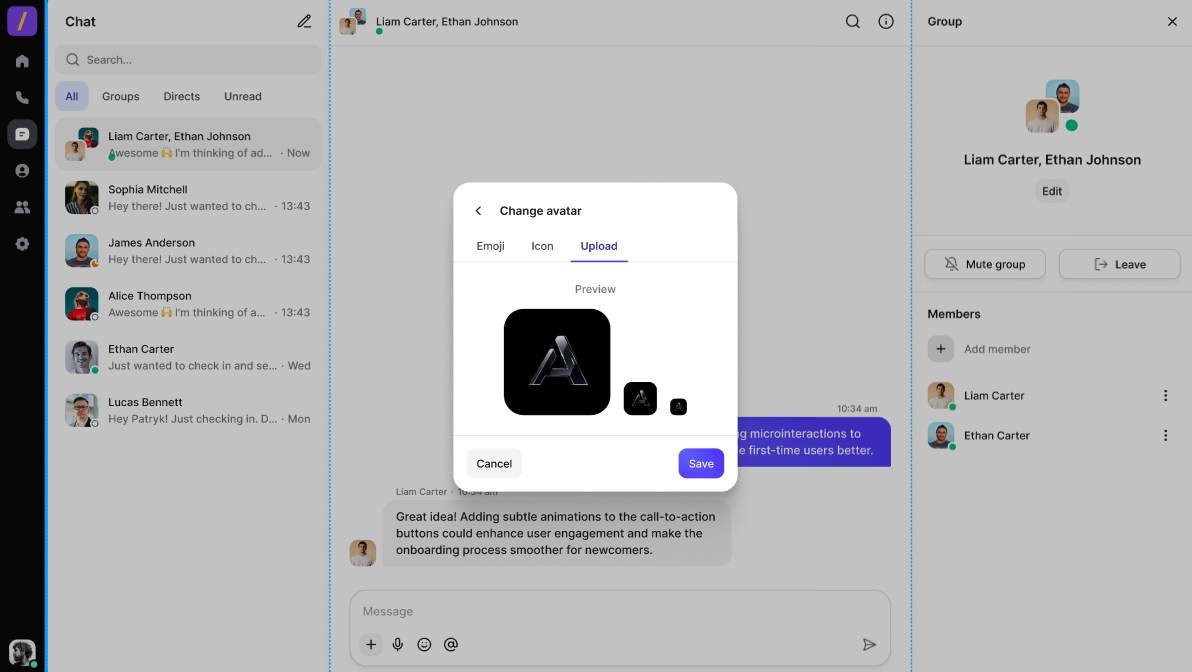The width and height of the screenshot is (1192, 672).
Task: Add attachment with the plus icon
Action: (x=371, y=645)
